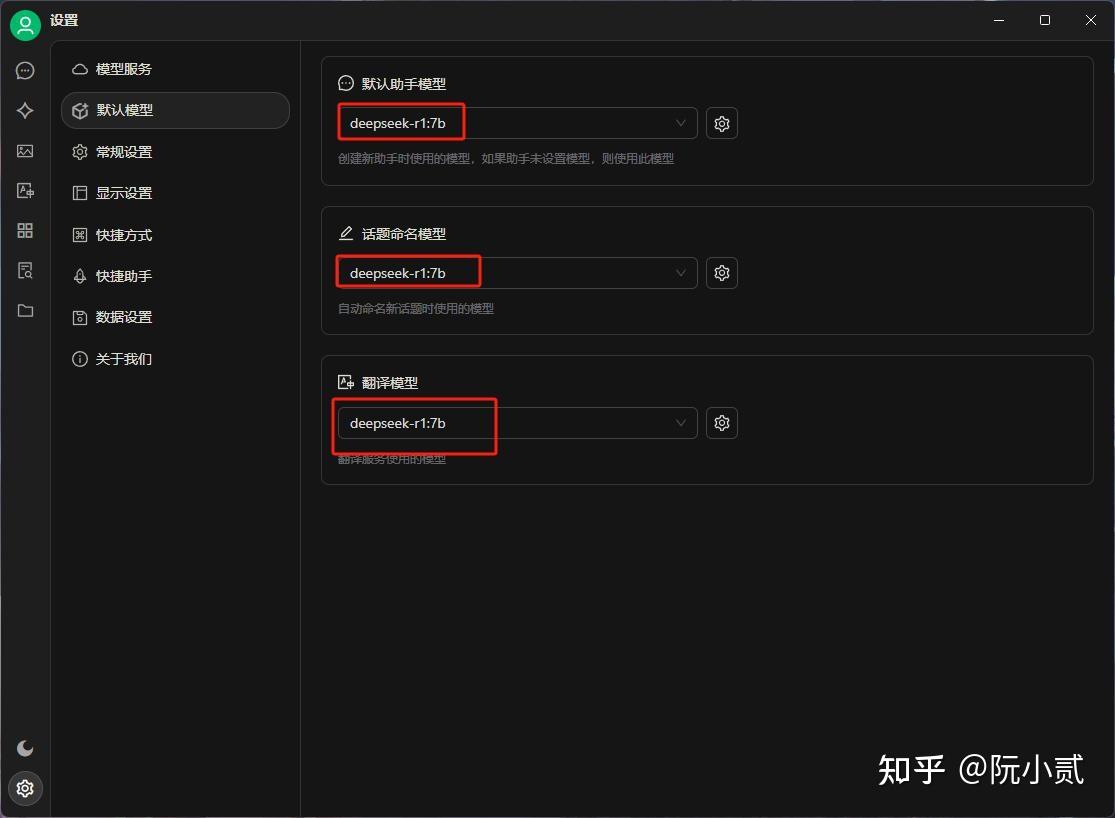Open the mini apps grid icon
This screenshot has width=1115, height=818.
click(25, 230)
